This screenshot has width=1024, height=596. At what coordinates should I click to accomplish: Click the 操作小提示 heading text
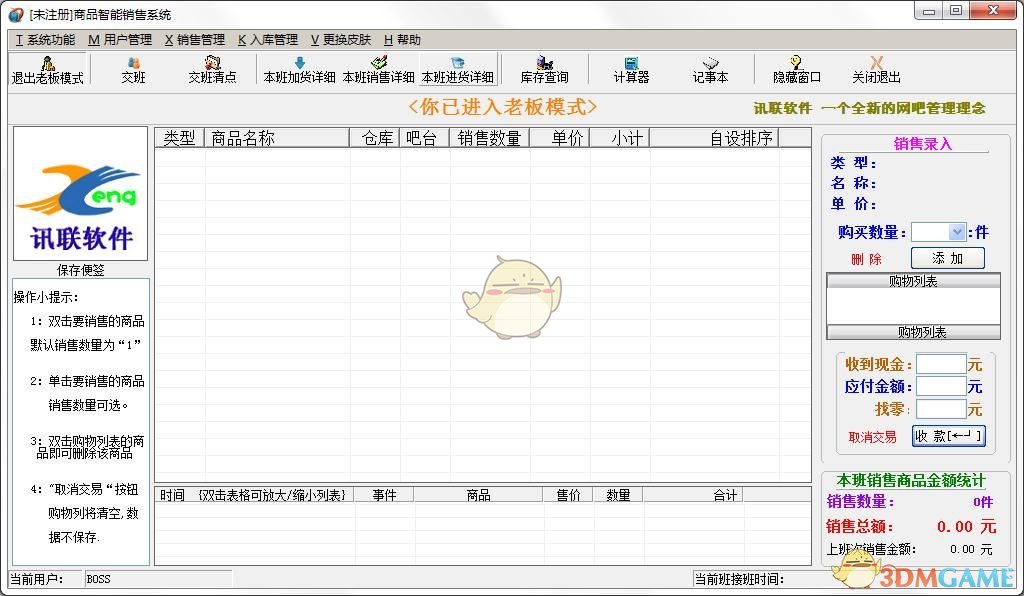click(x=46, y=297)
